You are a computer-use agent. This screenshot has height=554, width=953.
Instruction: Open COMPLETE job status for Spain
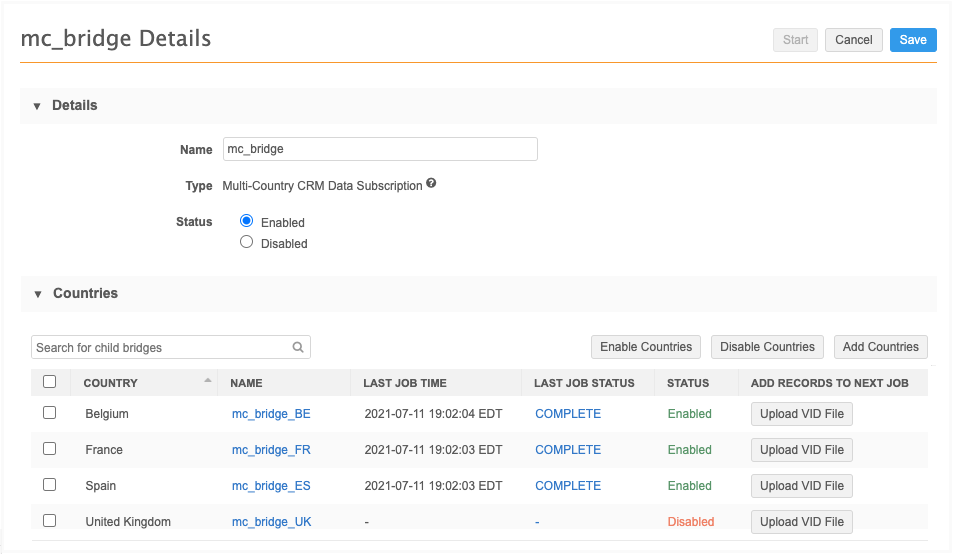point(568,486)
